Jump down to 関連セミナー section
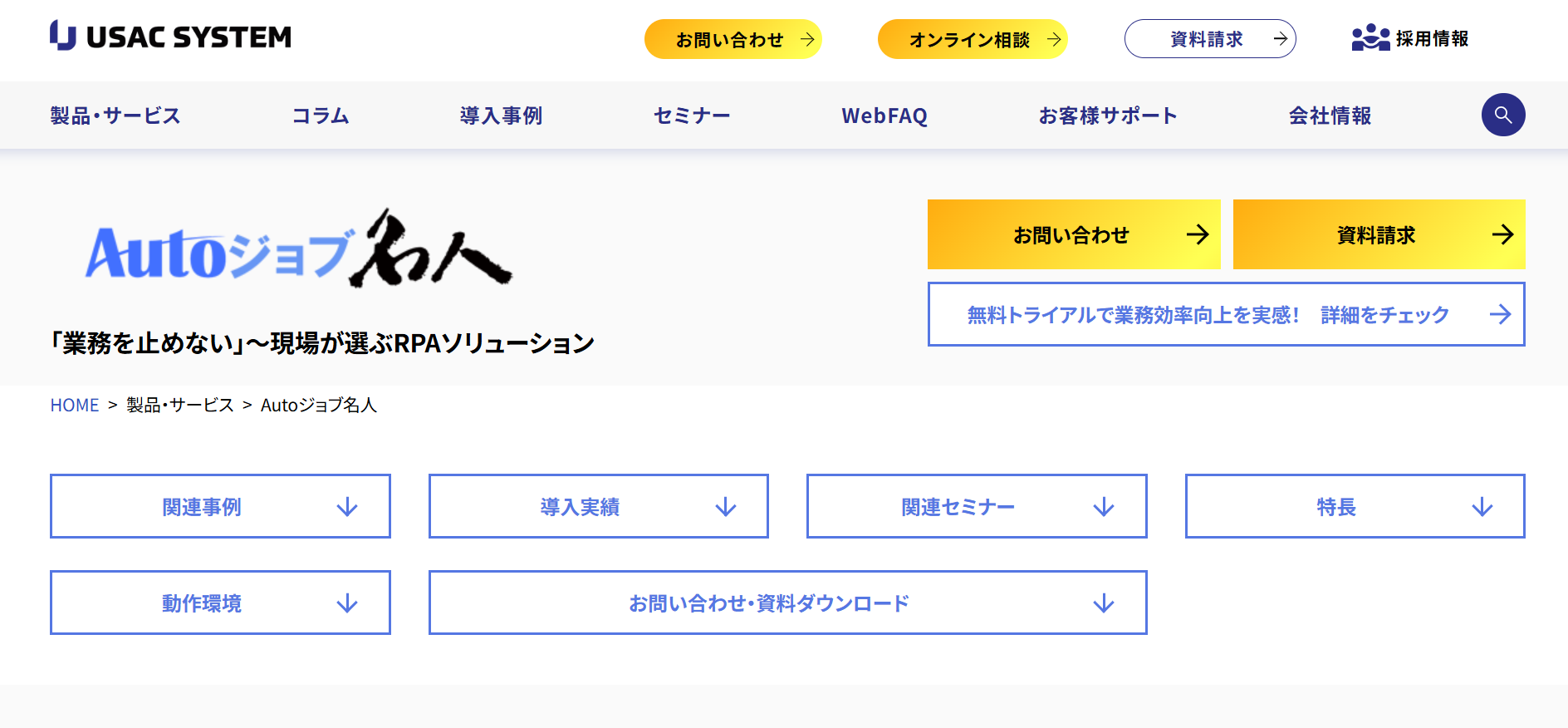The width and height of the screenshot is (1568, 728). [976, 506]
